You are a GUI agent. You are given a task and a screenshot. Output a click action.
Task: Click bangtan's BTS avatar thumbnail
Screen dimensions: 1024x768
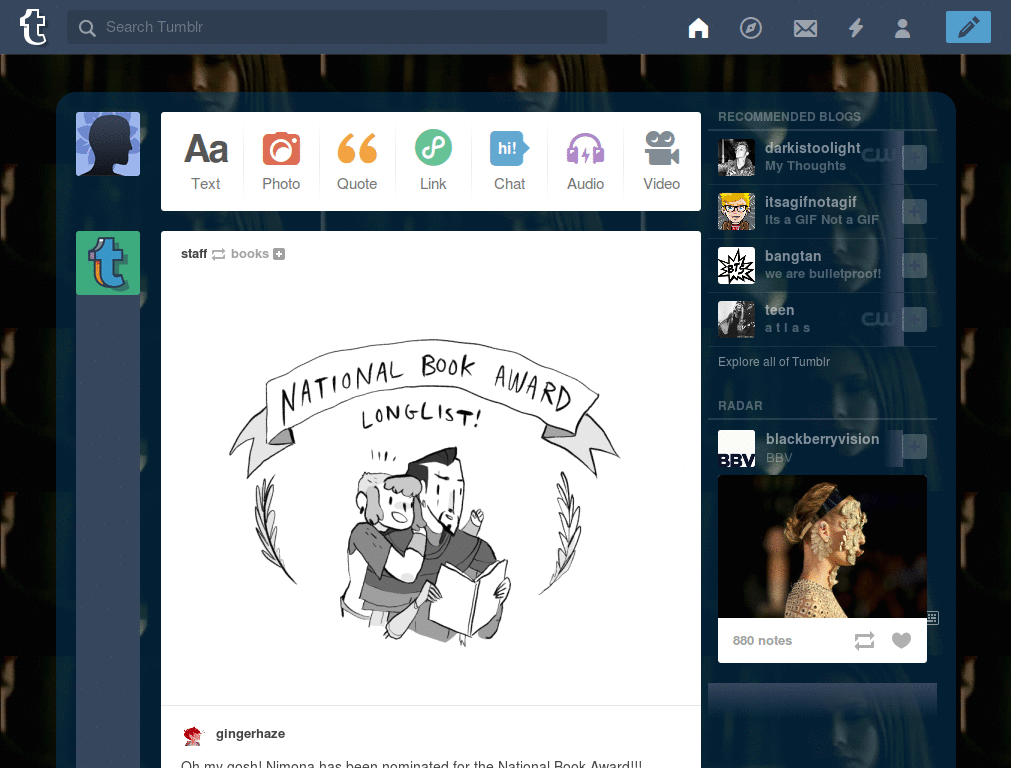(736, 266)
